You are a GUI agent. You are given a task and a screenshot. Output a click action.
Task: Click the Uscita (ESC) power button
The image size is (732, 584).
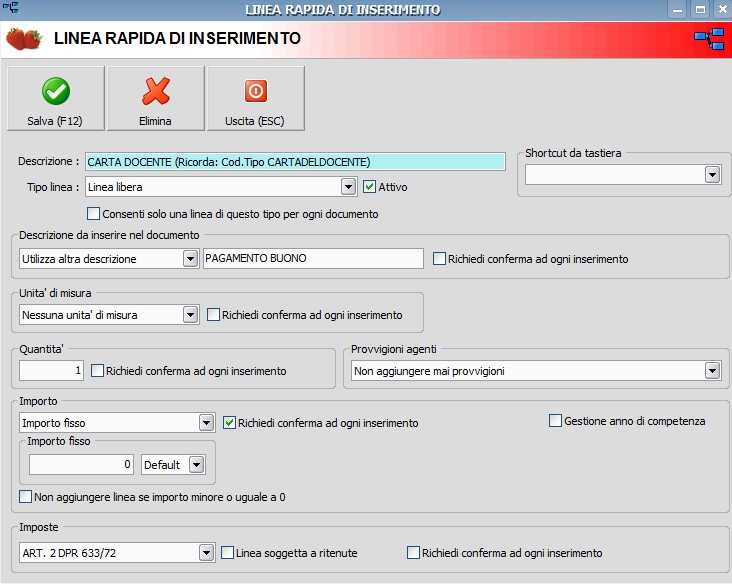pyautogui.click(x=255, y=99)
